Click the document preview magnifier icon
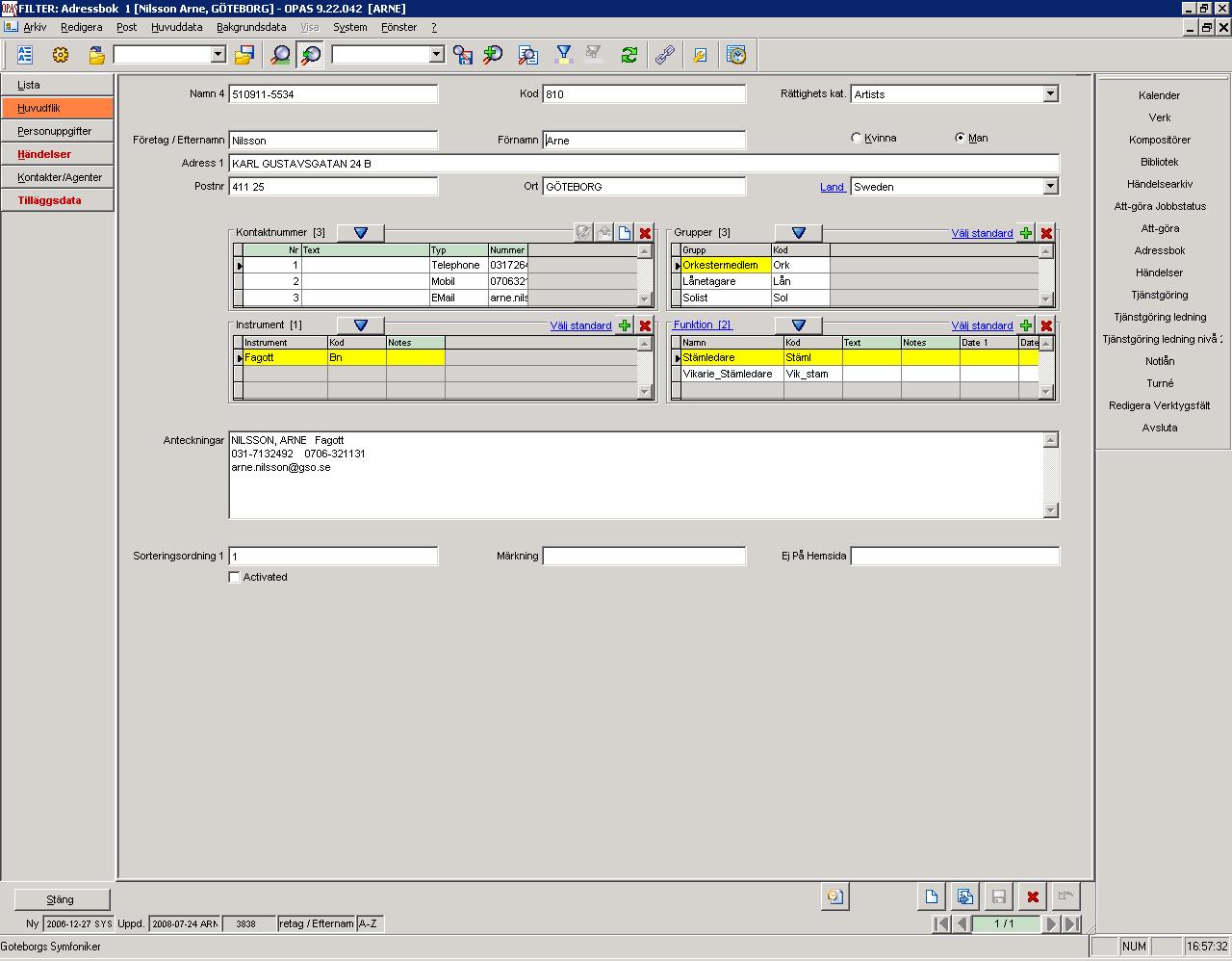The image size is (1232, 961). (528, 55)
